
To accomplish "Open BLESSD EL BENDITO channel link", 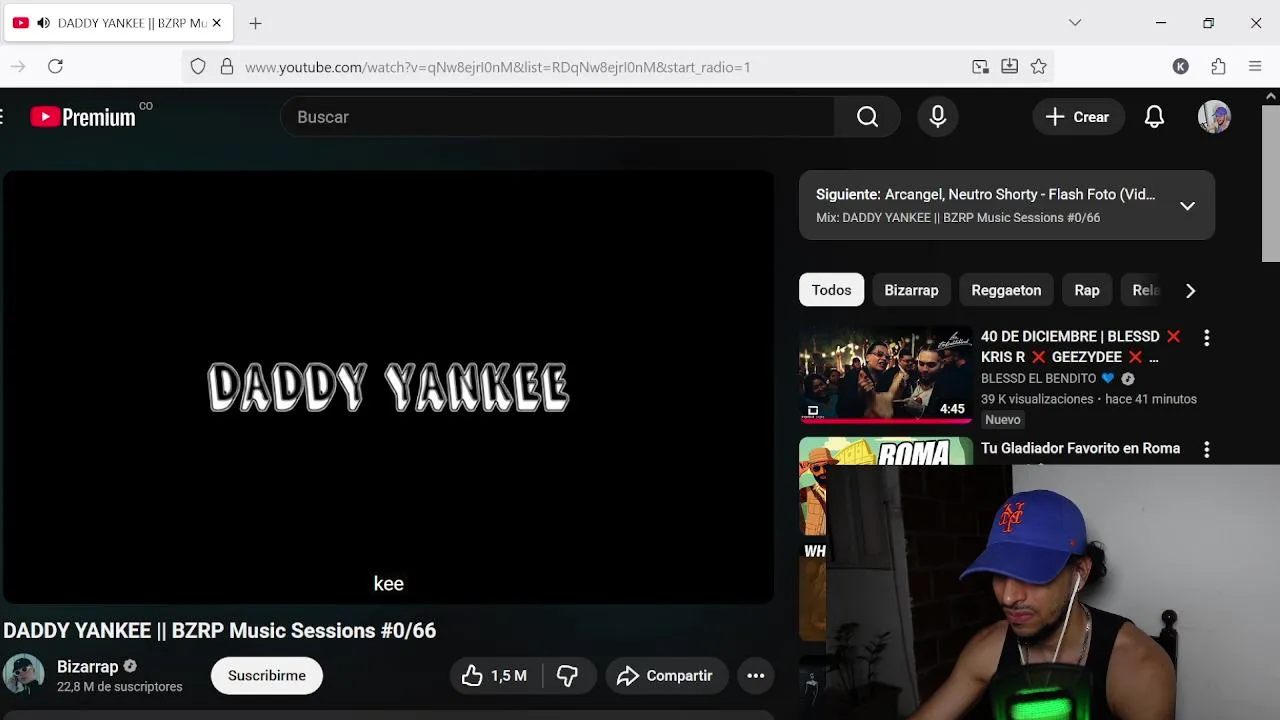I will [1039, 378].
